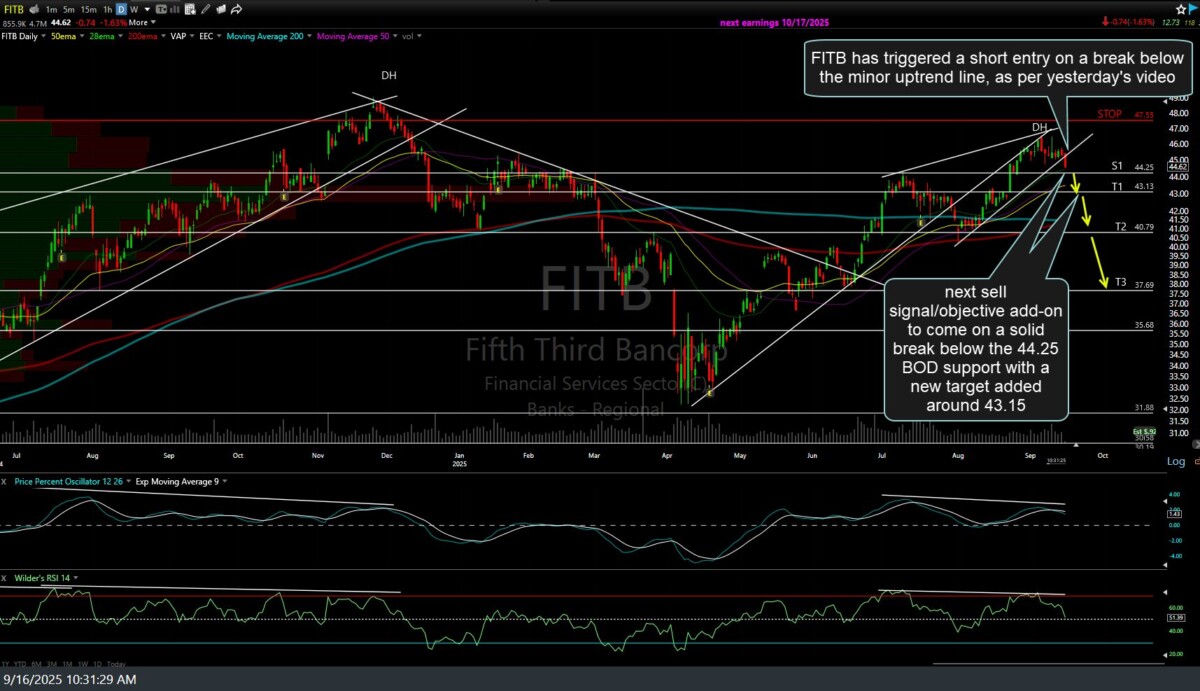Viewport: 1200px width, 691px height.
Task: Click the share chart arrow icon
Action: click(x=236, y=8)
